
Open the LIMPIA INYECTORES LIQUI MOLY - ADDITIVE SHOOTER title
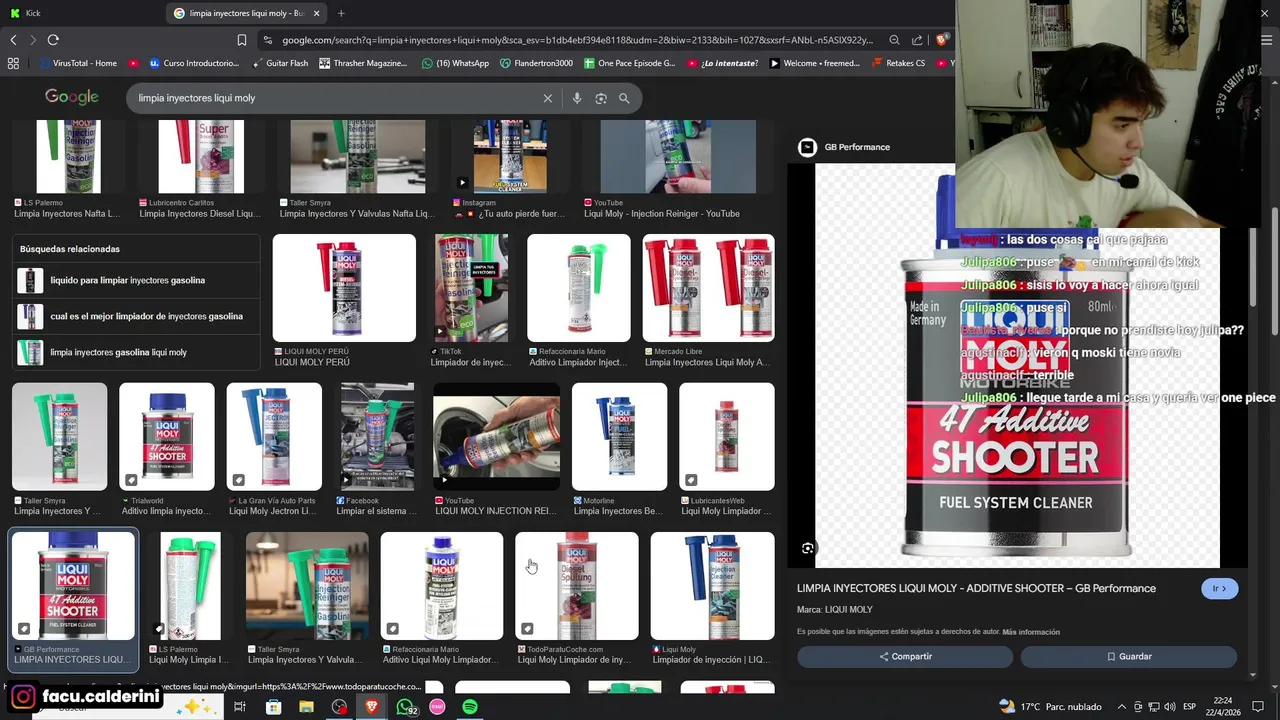[976, 588]
